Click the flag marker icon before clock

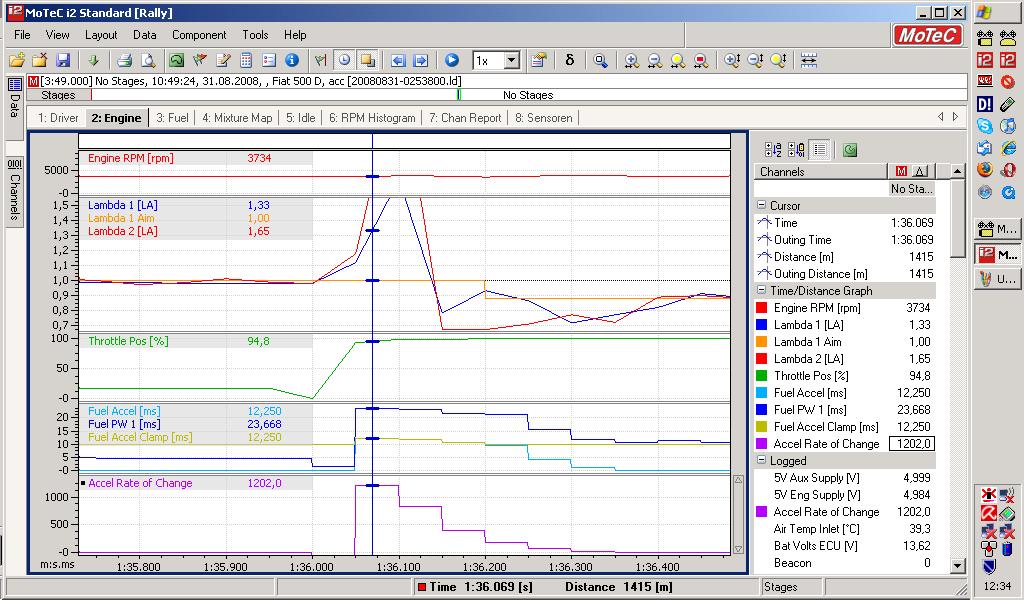(320, 61)
